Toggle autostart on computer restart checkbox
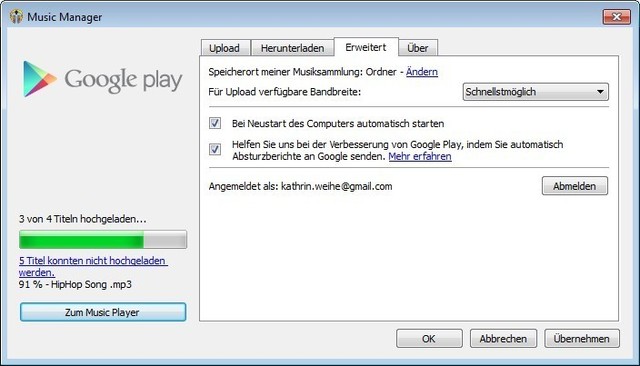Image resolution: width=640 pixels, height=366 pixels. click(x=215, y=123)
